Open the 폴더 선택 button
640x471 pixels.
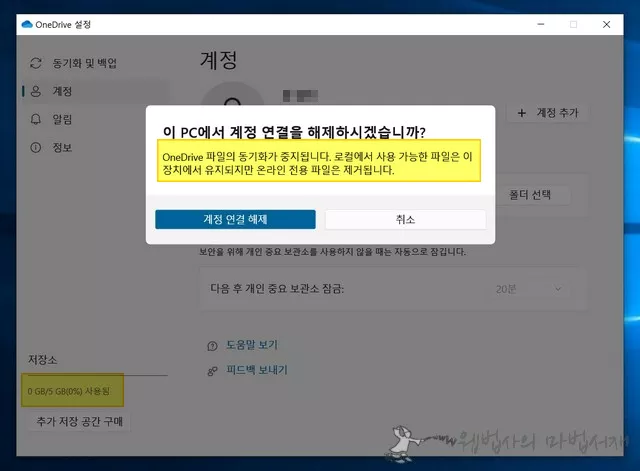pos(530,195)
